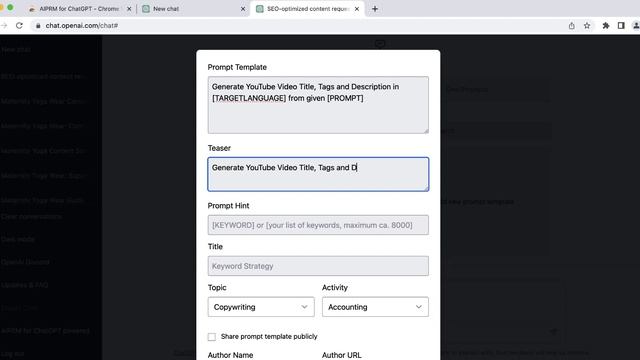Screen dimensions: 640x360
Task: Close the AIPRM for ChatGPT tab
Action: point(129,9)
